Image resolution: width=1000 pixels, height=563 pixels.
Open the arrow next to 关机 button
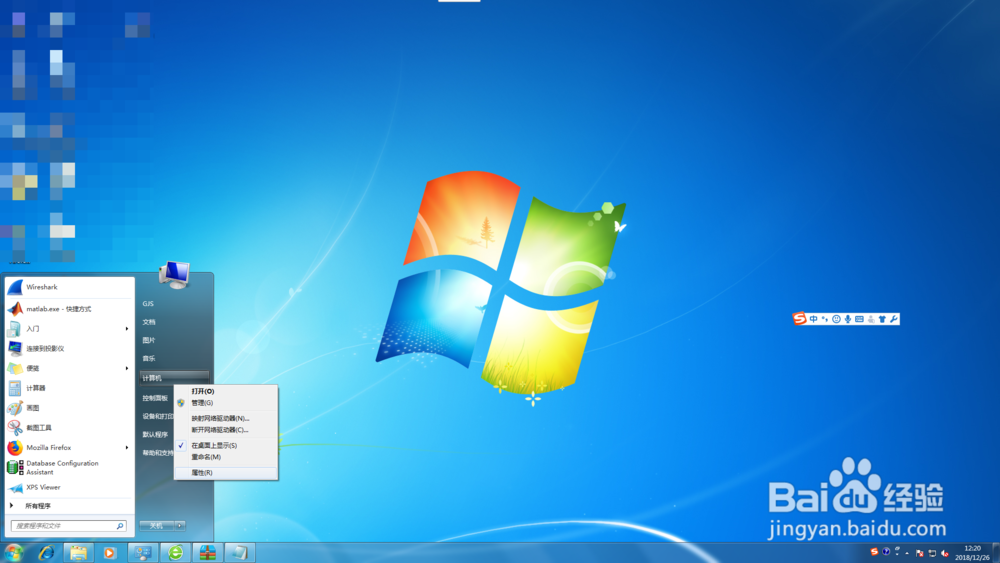click(x=180, y=525)
